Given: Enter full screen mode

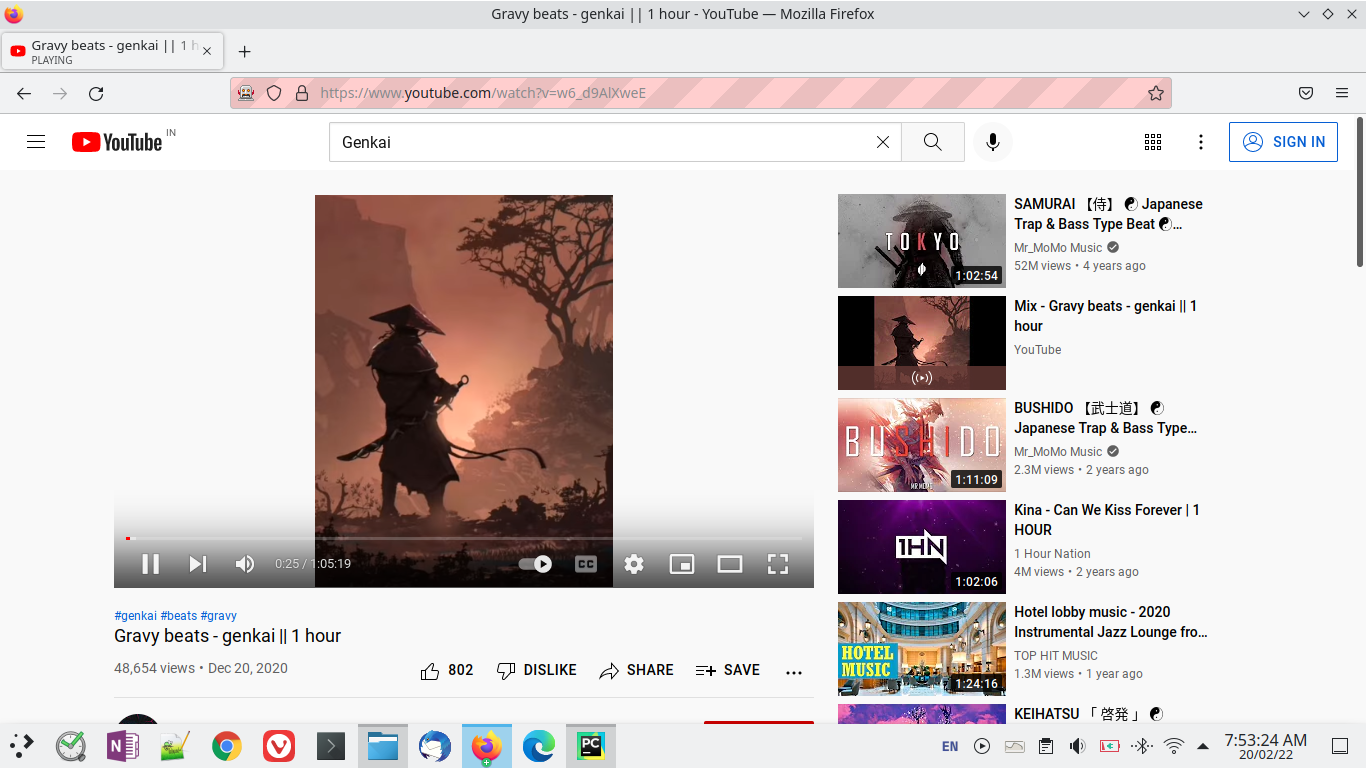Looking at the screenshot, I should [778, 564].
